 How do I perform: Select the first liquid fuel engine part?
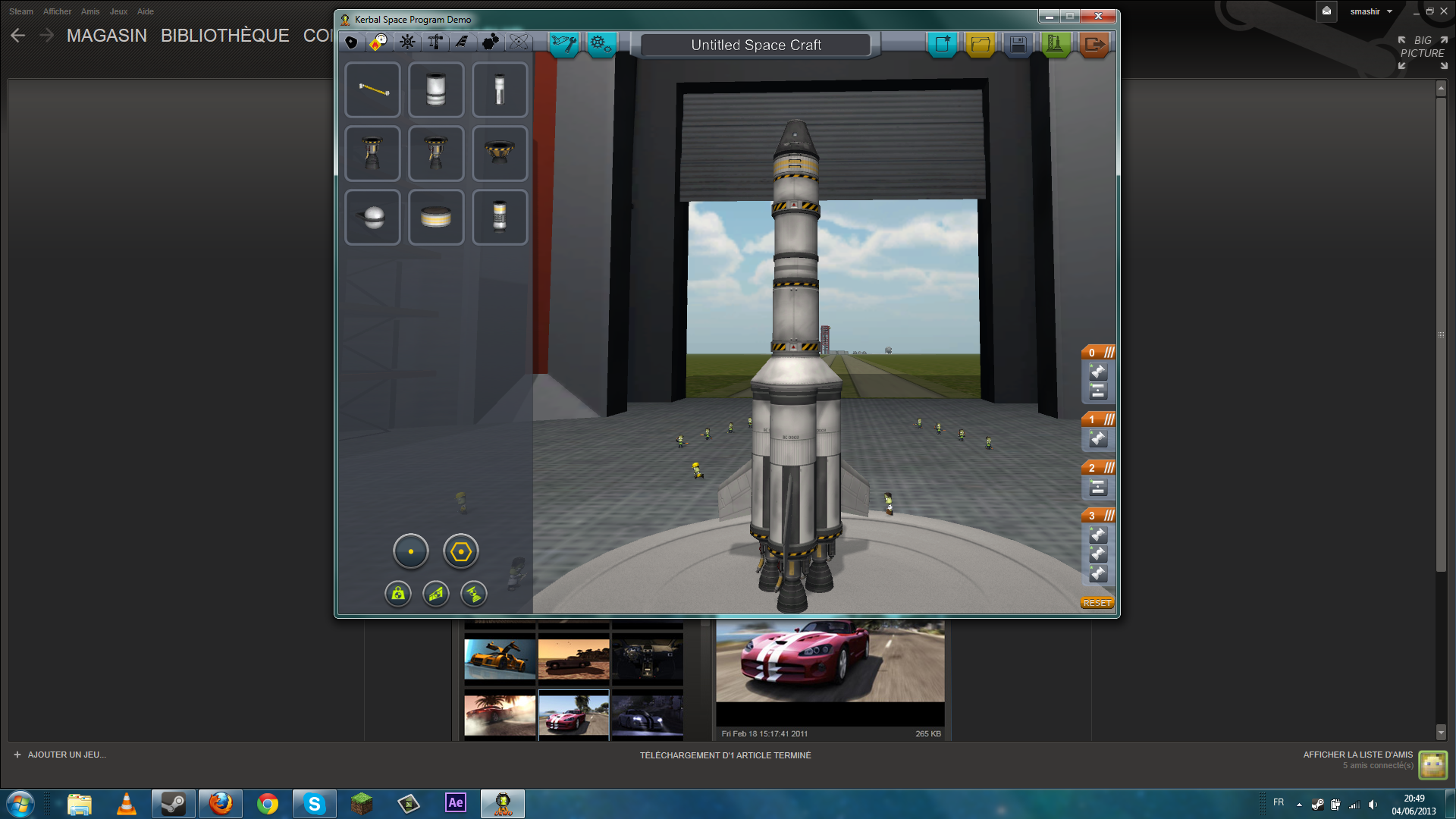coord(372,154)
